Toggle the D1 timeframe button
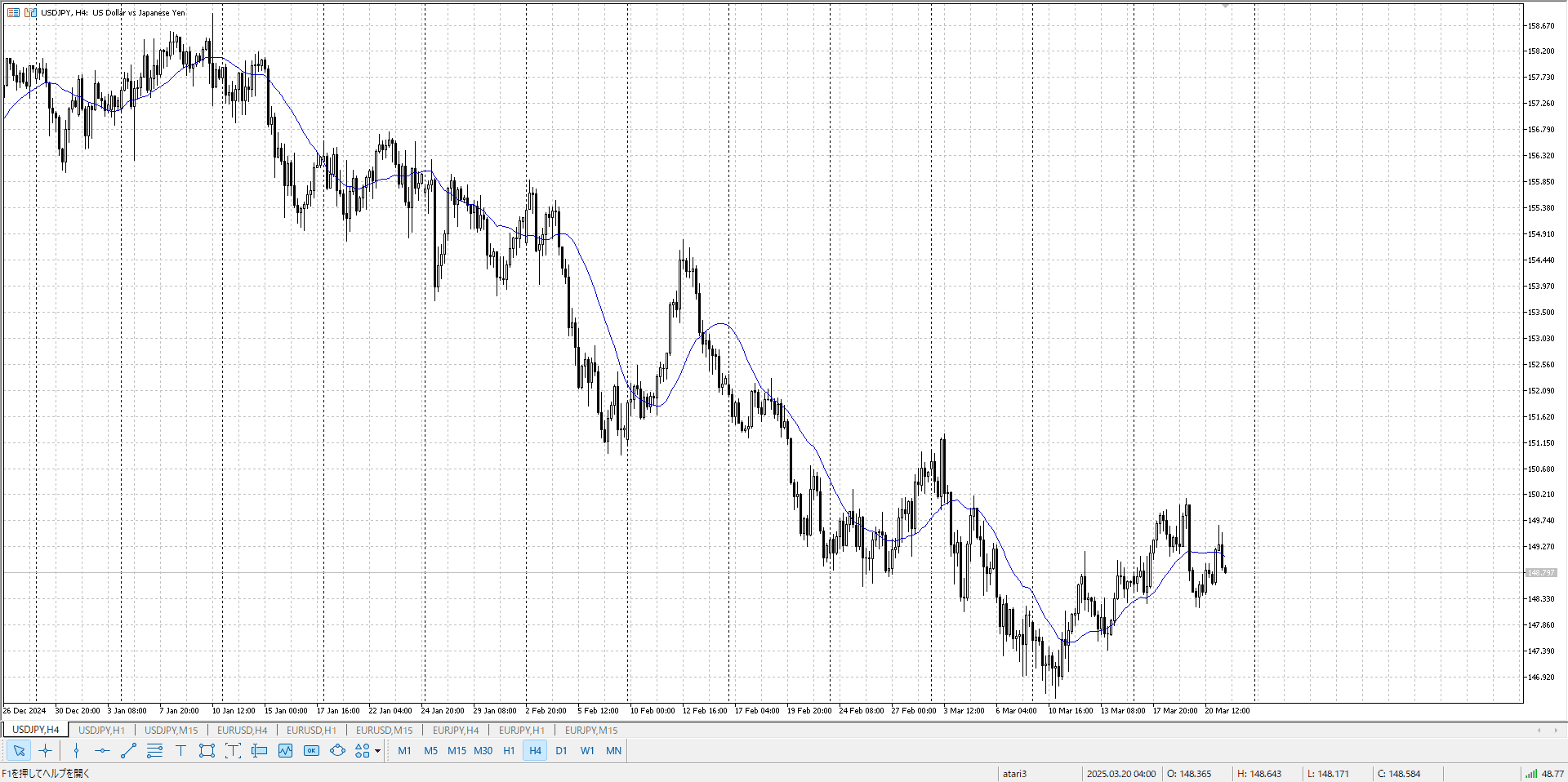Image resolution: width=1568 pixels, height=782 pixels. point(561,751)
